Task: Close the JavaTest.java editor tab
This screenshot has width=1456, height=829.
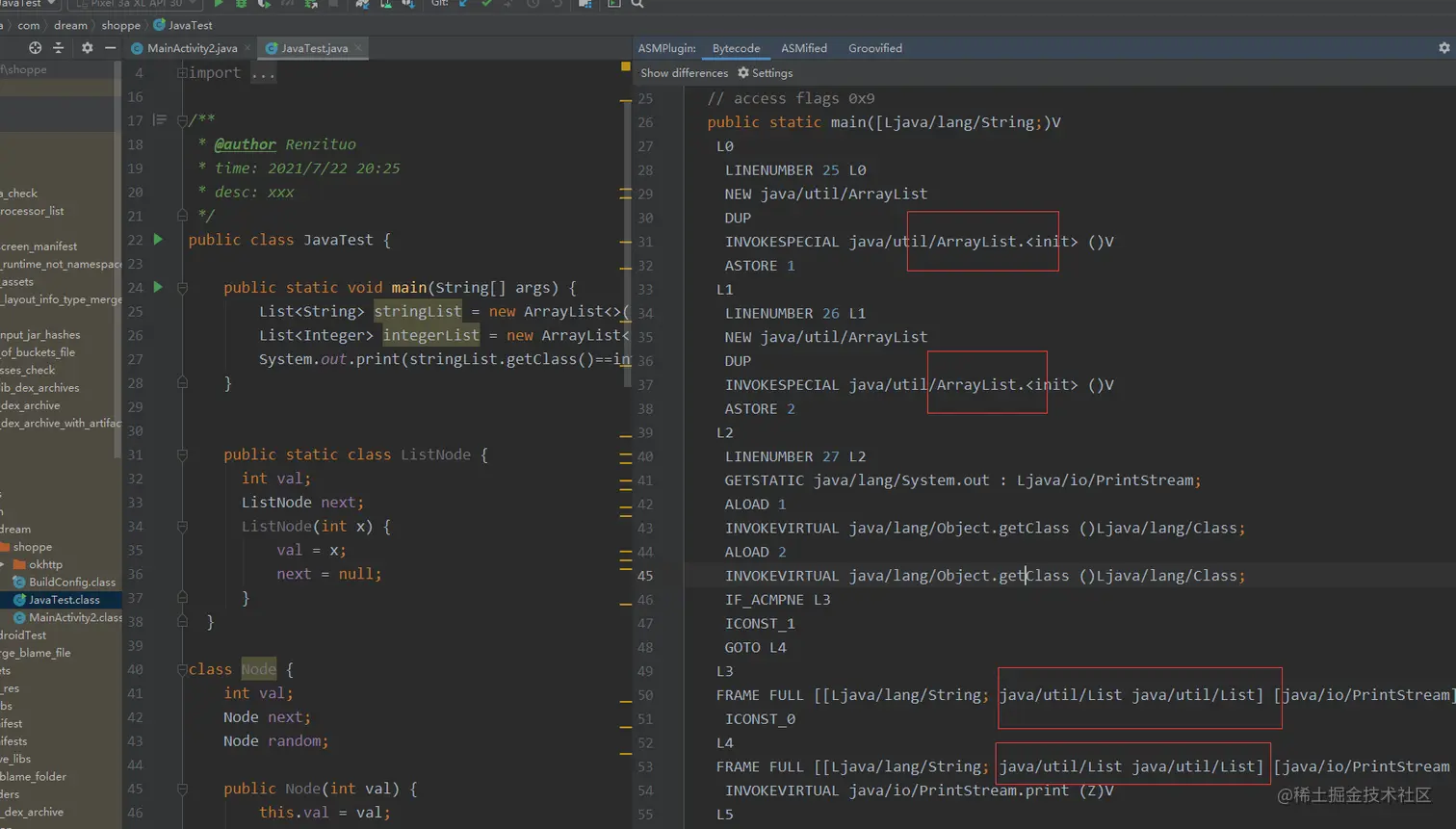Action: click(358, 48)
